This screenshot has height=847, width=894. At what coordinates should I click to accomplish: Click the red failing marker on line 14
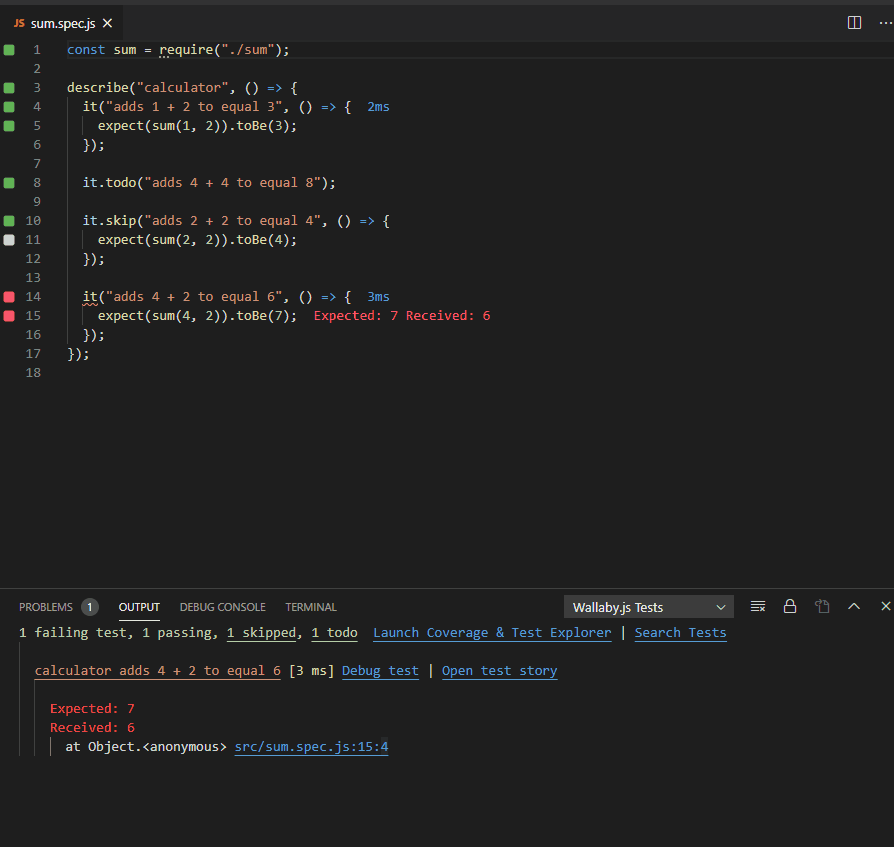(x=9, y=296)
